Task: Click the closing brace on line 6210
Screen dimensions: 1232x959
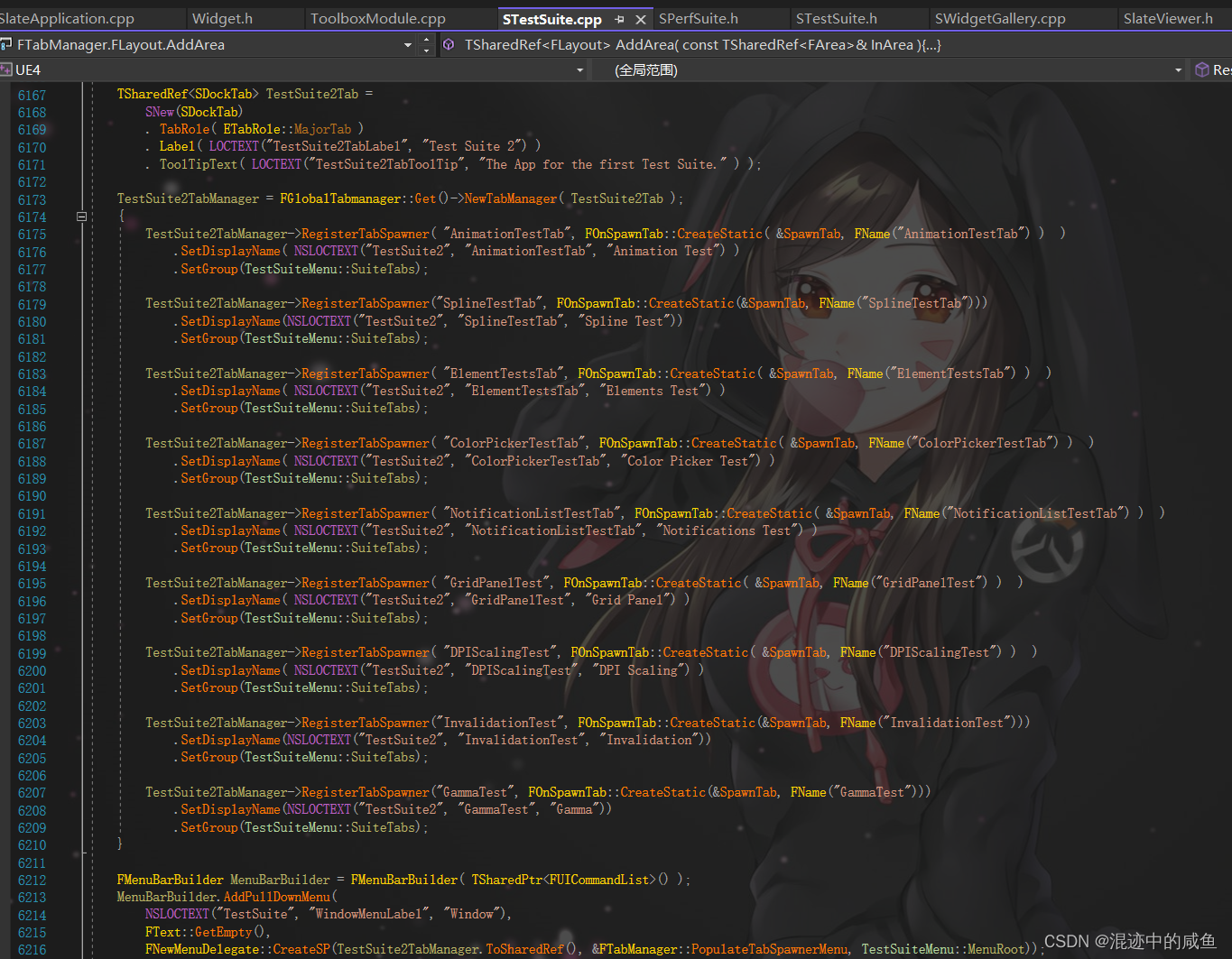Action: (x=120, y=844)
